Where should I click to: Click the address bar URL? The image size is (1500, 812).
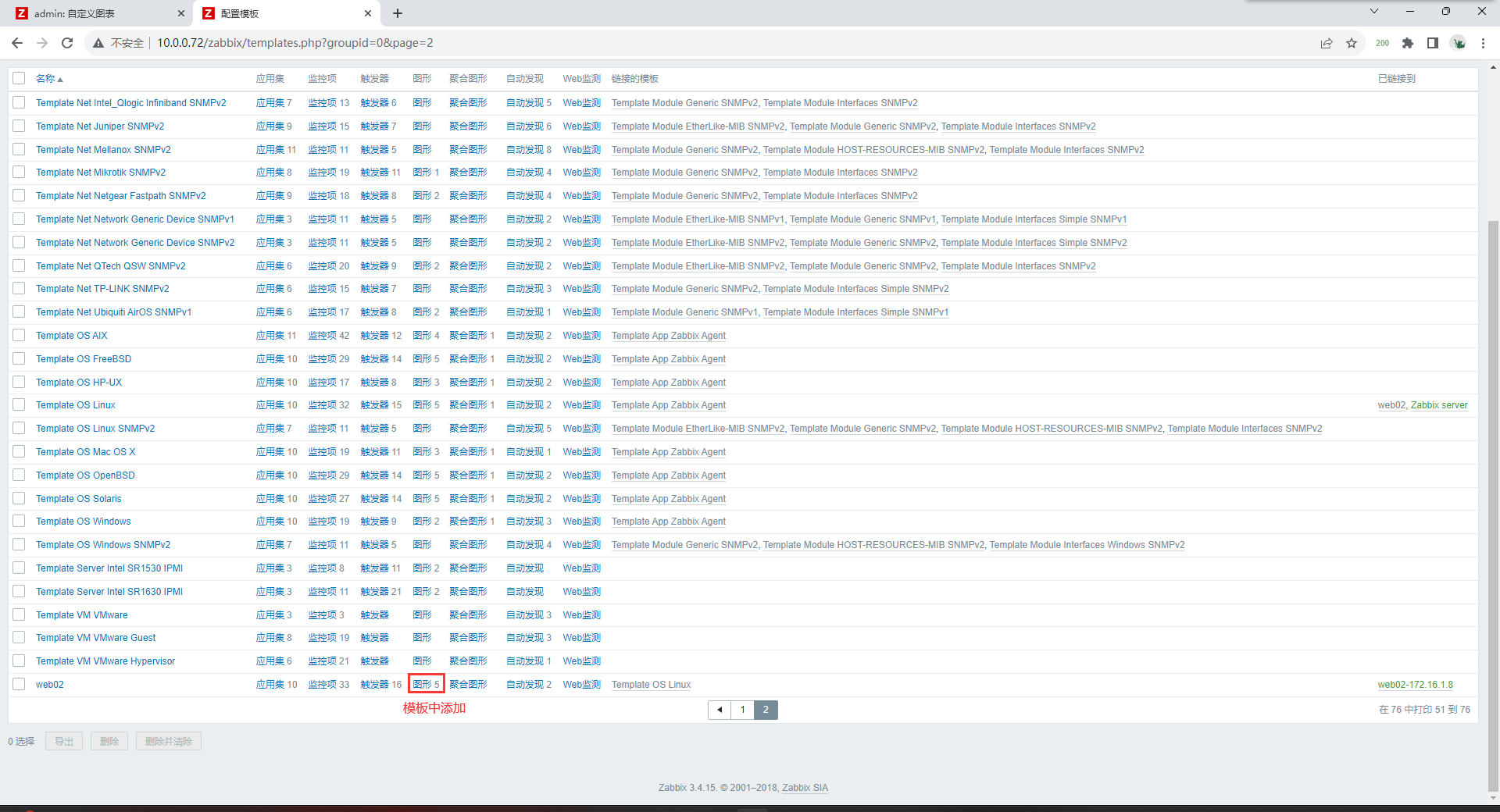pyautogui.click(x=295, y=43)
